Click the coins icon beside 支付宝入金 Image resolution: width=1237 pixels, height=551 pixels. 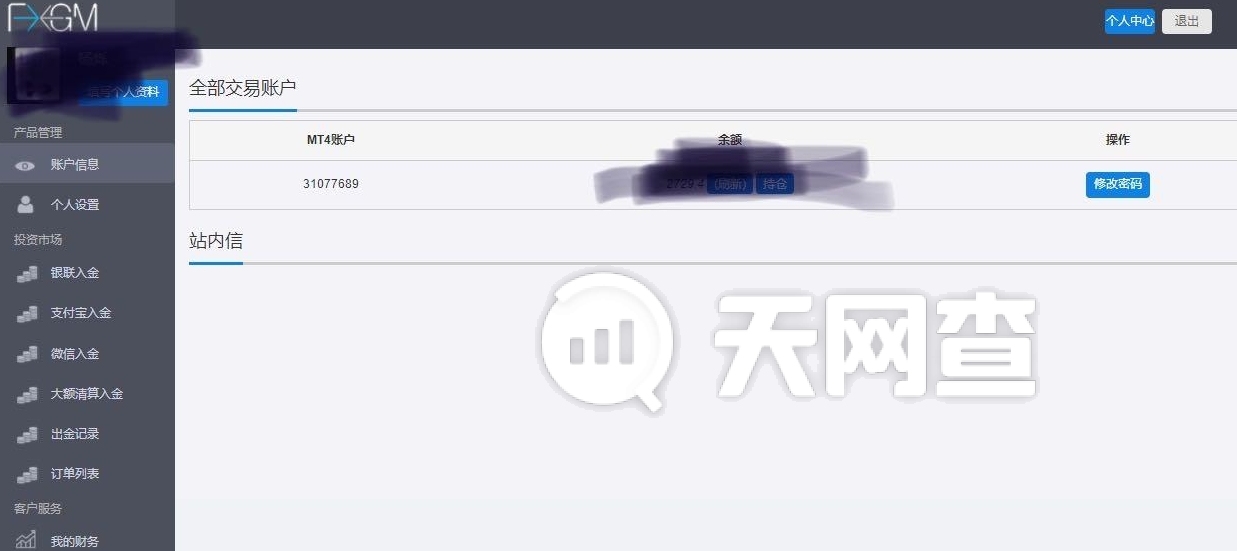(x=27, y=313)
